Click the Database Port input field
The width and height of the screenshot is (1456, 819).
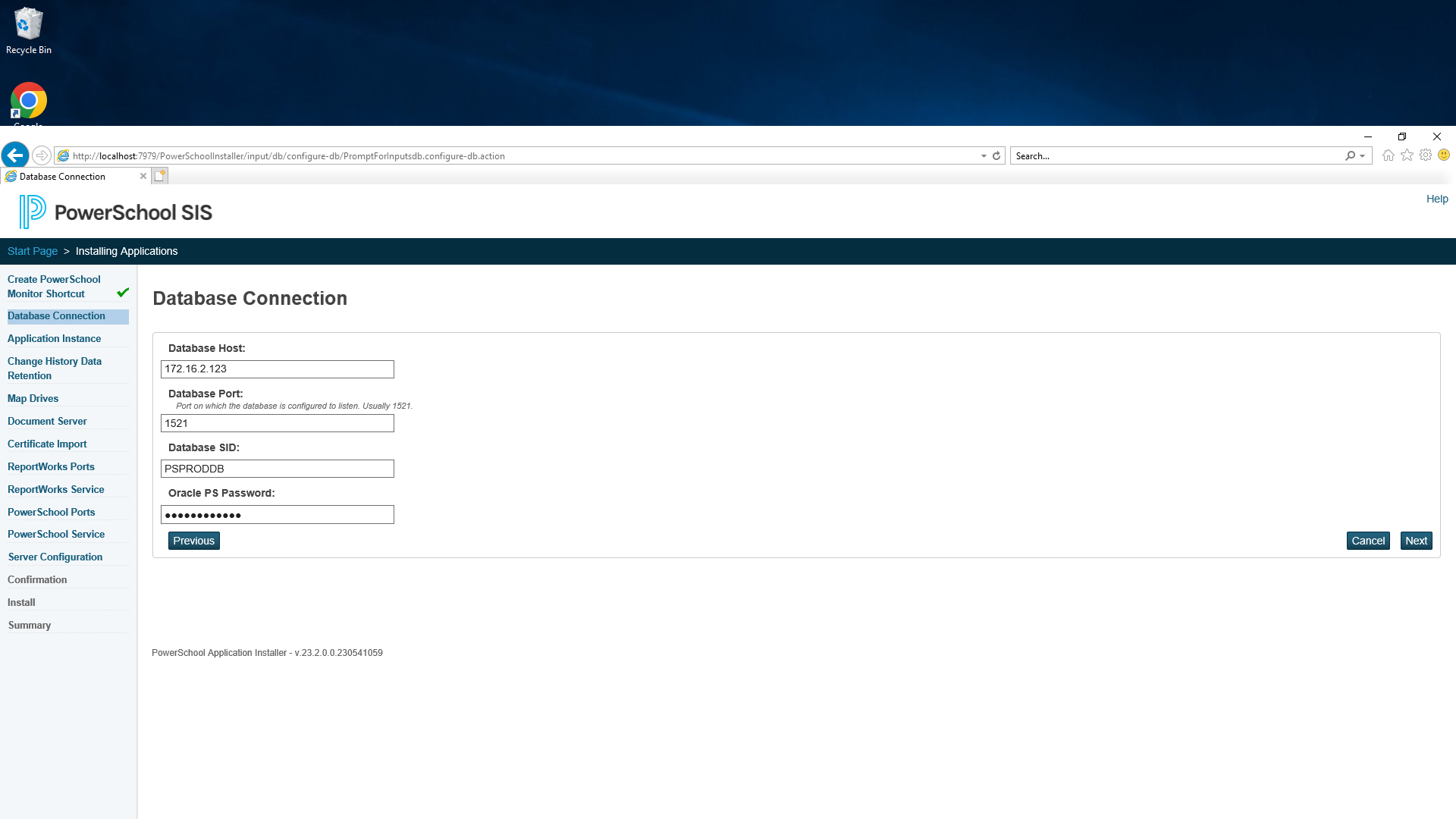click(x=278, y=423)
